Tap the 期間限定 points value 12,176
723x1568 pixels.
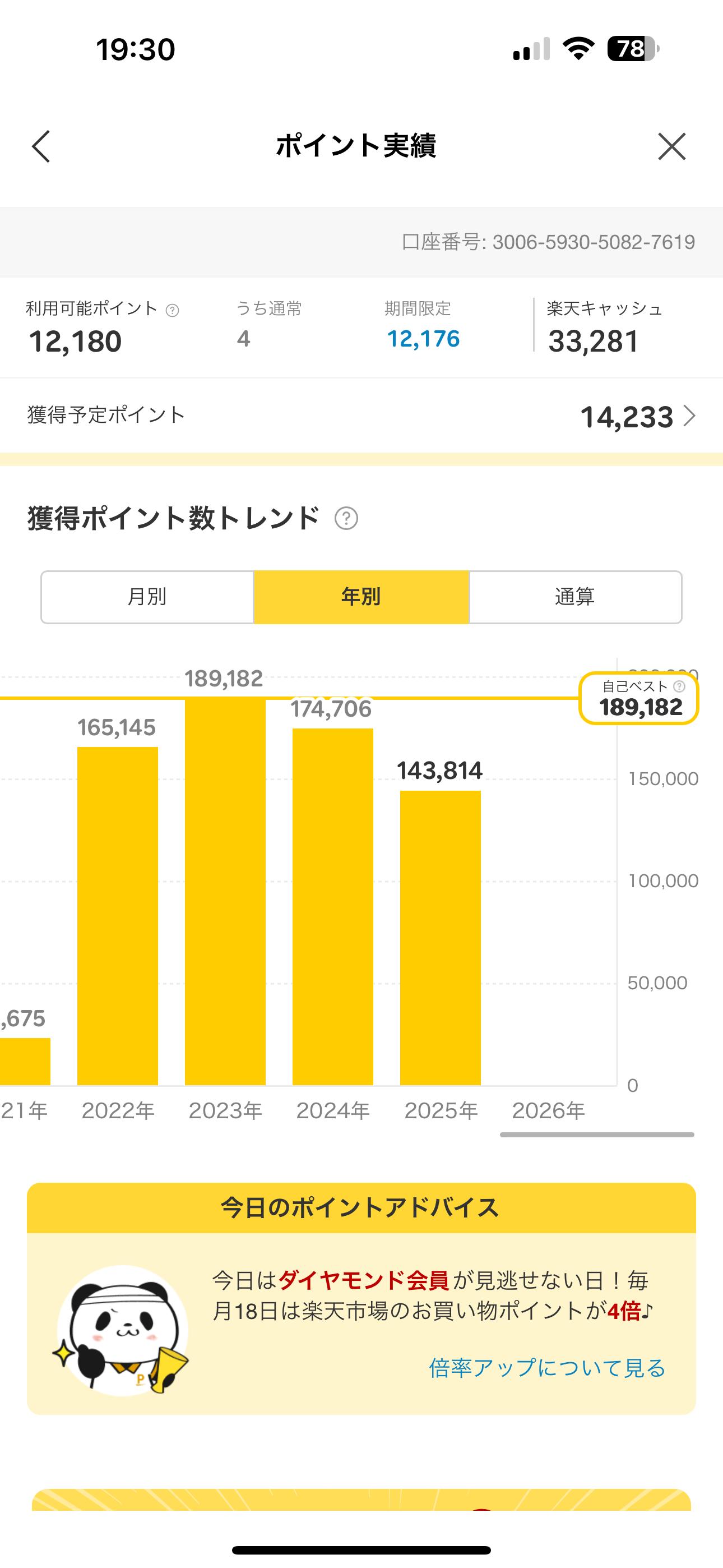(x=423, y=339)
